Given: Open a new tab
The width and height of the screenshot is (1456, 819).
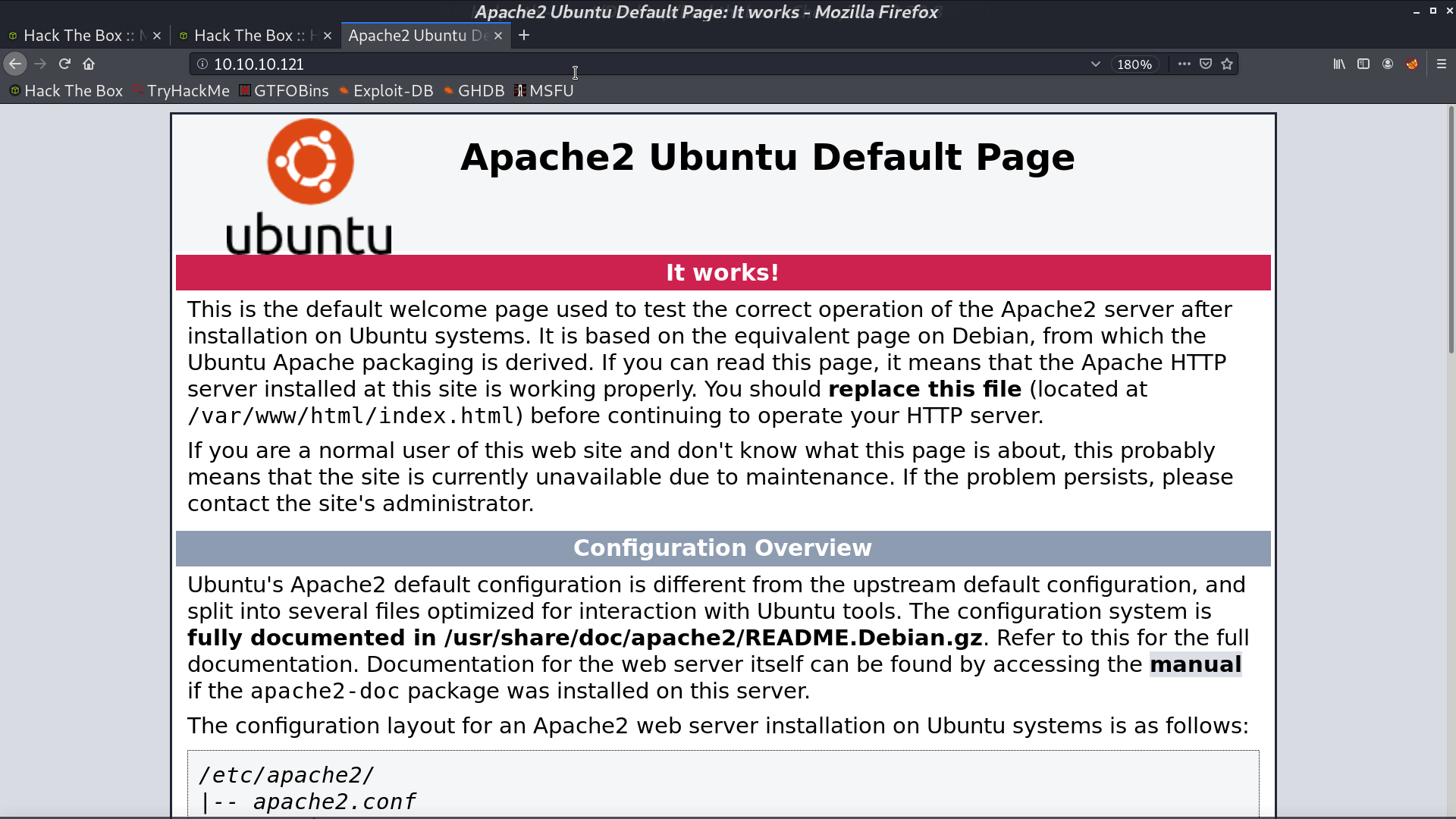Looking at the screenshot, I should (524, 36).
